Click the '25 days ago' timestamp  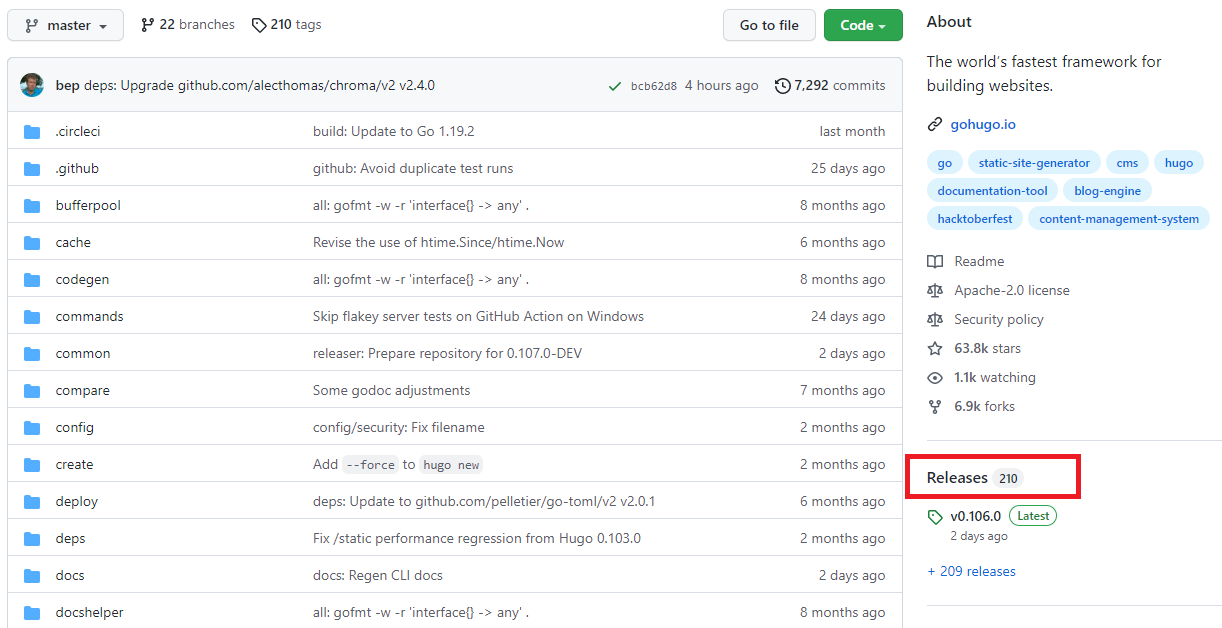(x=848, y=168)
